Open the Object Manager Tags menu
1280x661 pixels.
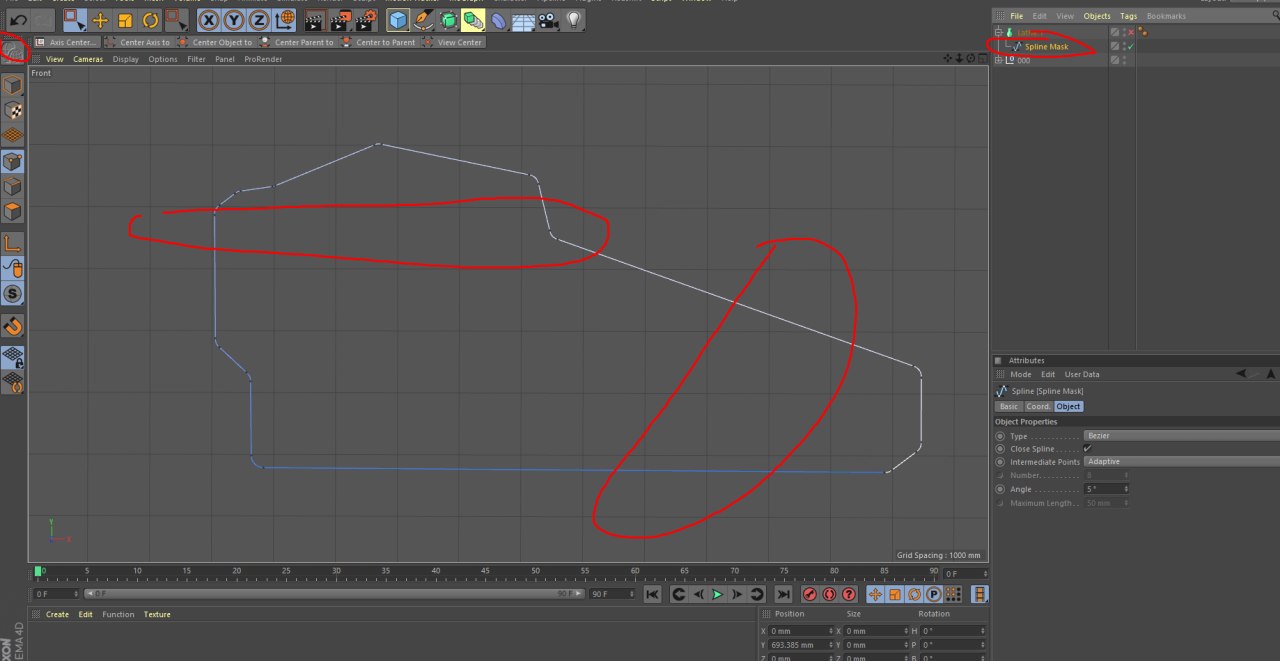[x=1128, y=16]
